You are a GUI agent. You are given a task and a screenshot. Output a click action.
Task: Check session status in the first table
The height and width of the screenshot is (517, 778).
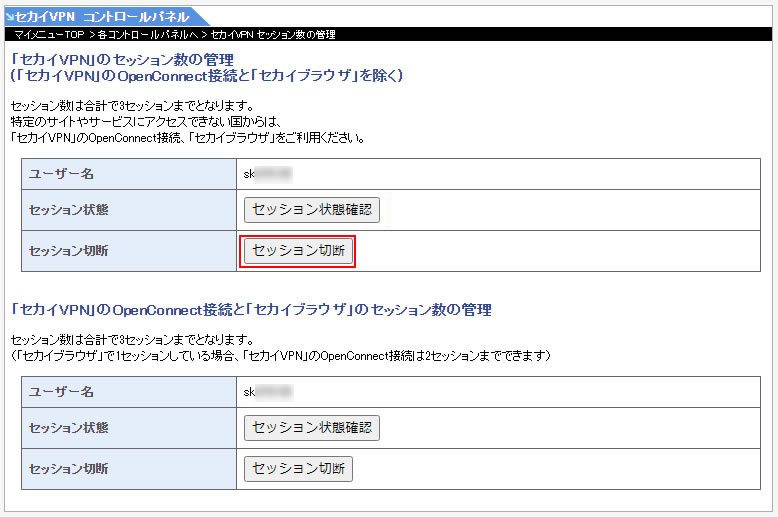pyautogui.click(x=312, y=210)
